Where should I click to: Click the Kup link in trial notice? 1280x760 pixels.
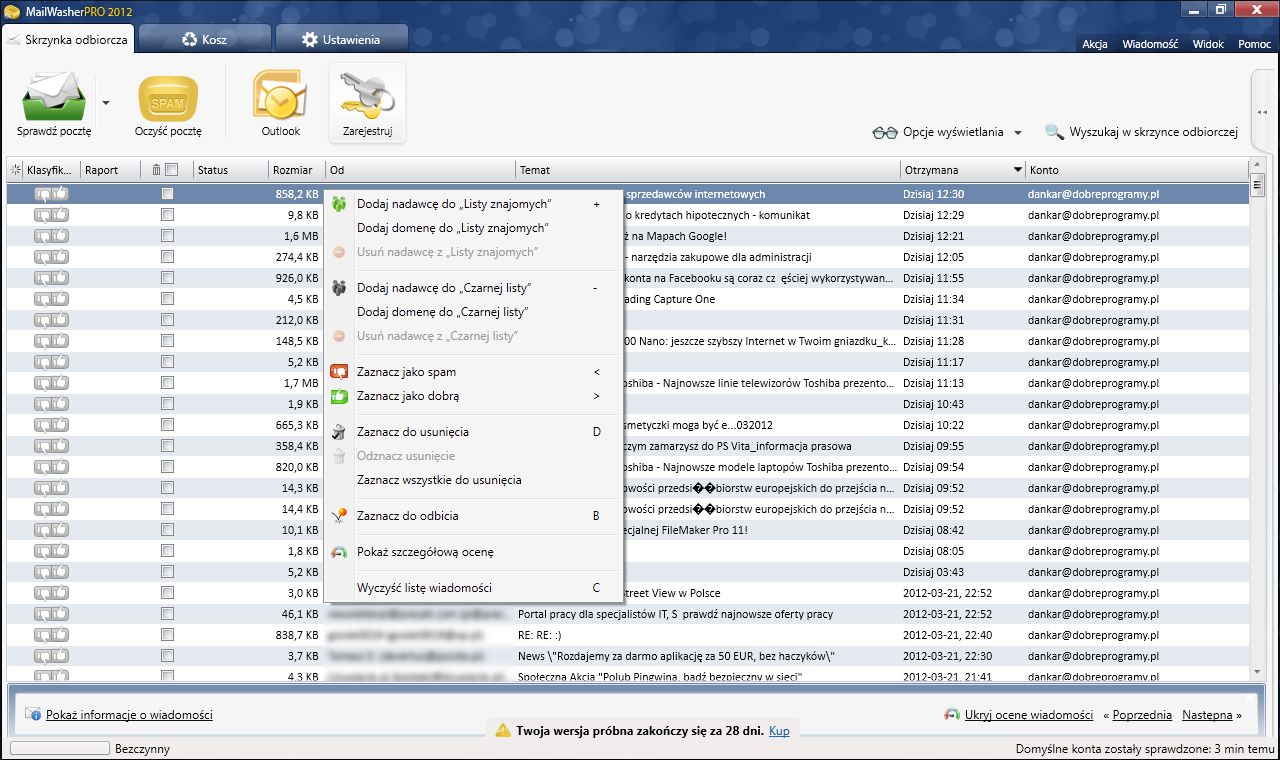coord(779,731)
